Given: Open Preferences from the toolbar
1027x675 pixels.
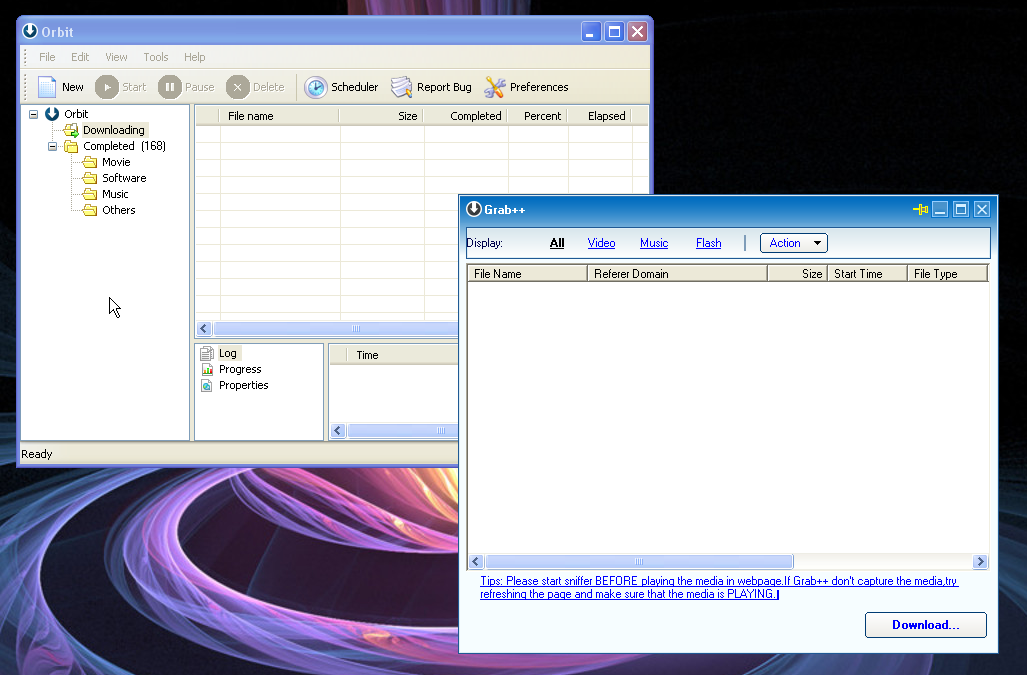Looking at the screenshot, I should pos(495,87).
